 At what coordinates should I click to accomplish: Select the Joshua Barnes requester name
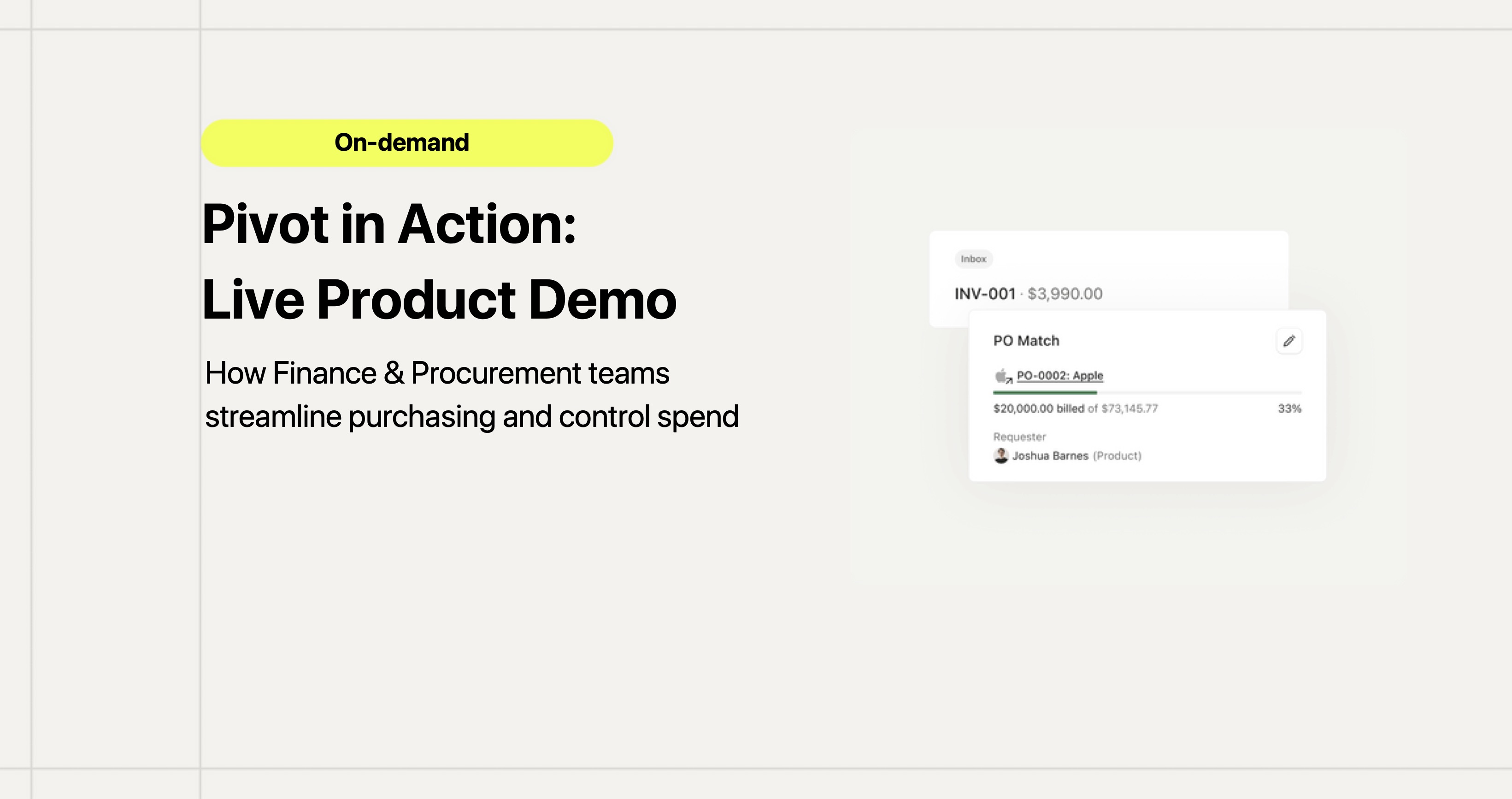[x=1050, y=456]
